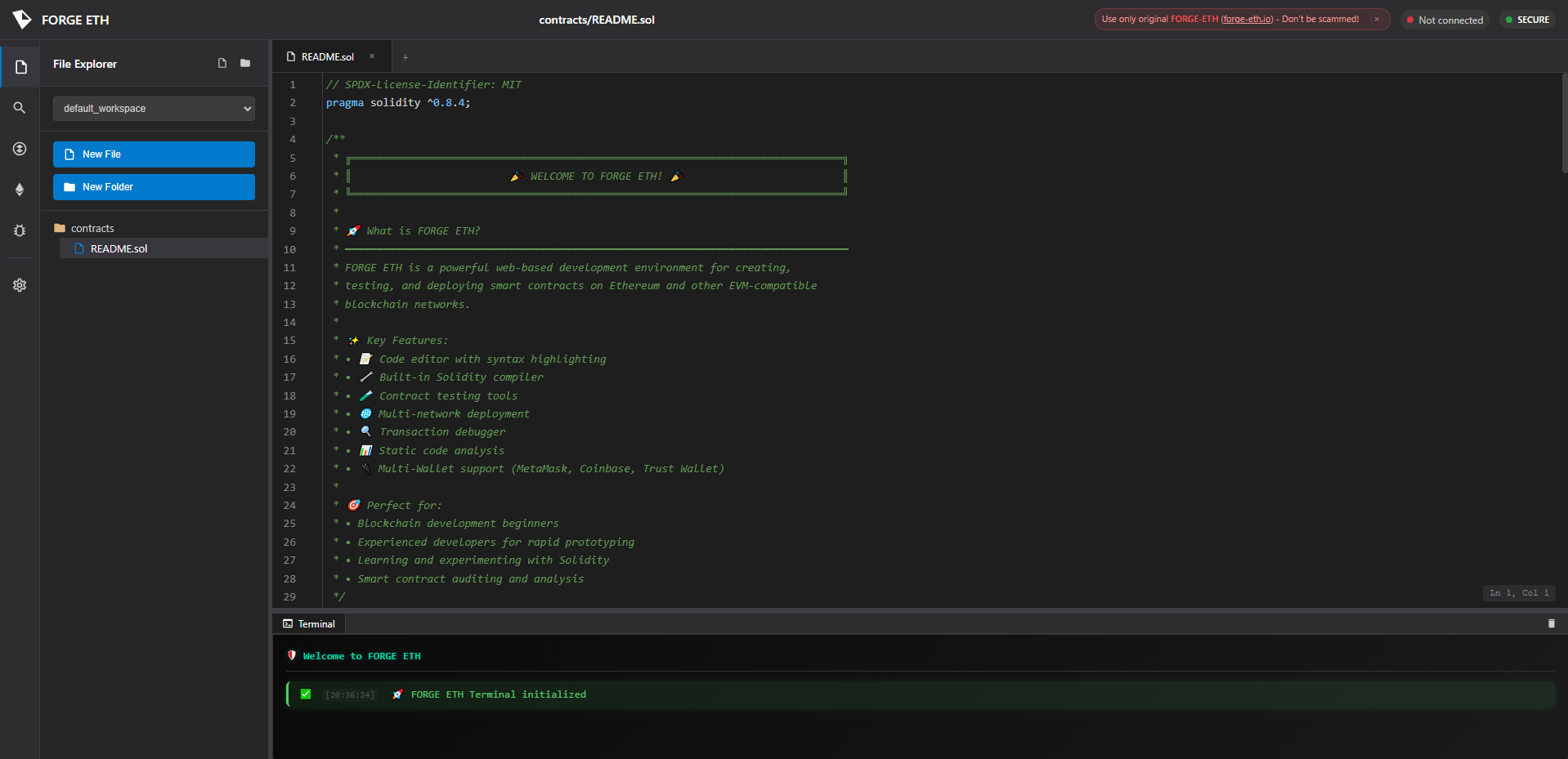This screenshot has height=759, width=1568.
Task: Open the Search sidebar icon
Action: [x=20, y=108]
